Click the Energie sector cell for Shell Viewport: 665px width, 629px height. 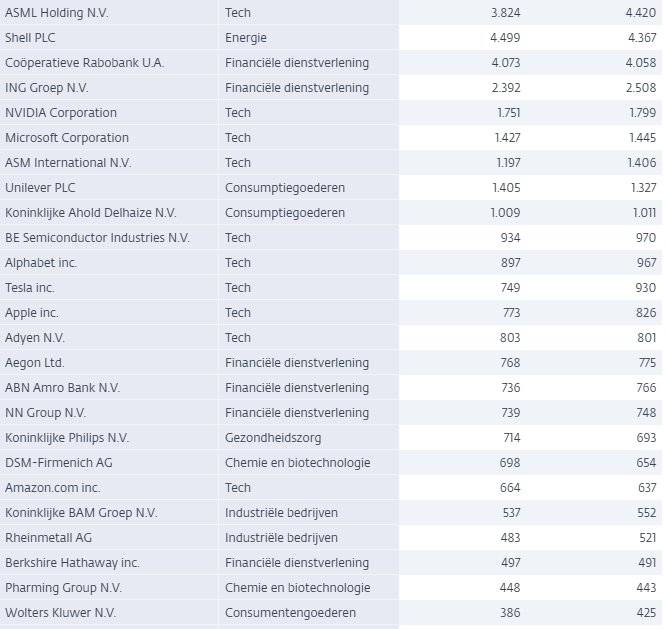(247, 38)
